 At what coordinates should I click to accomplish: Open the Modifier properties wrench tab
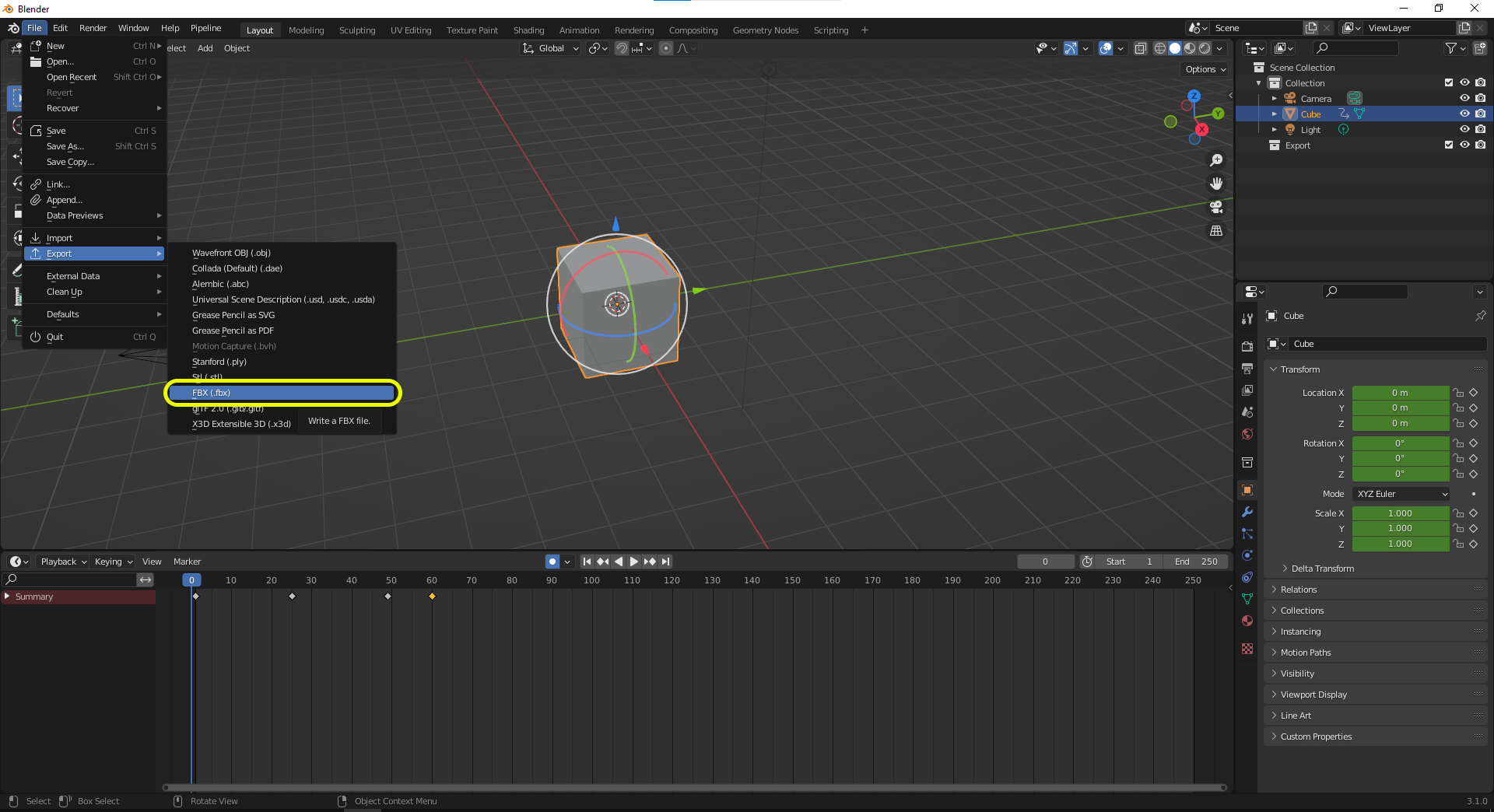coord(1247,512)
